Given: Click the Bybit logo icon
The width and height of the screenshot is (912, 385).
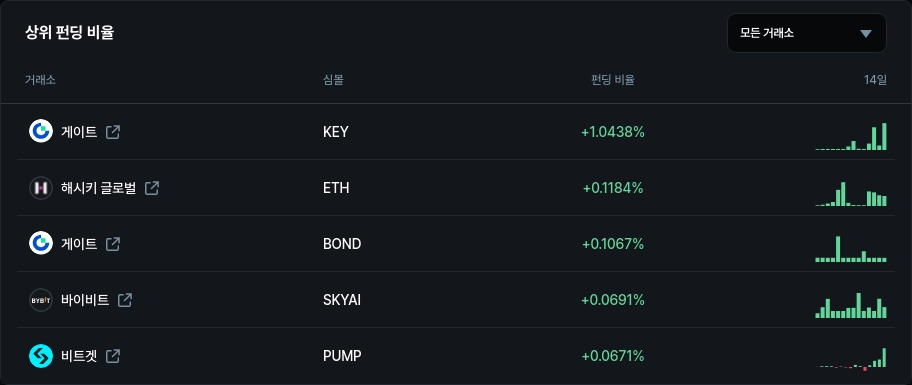Looking at the screenshot, I should tap(41, 300).
